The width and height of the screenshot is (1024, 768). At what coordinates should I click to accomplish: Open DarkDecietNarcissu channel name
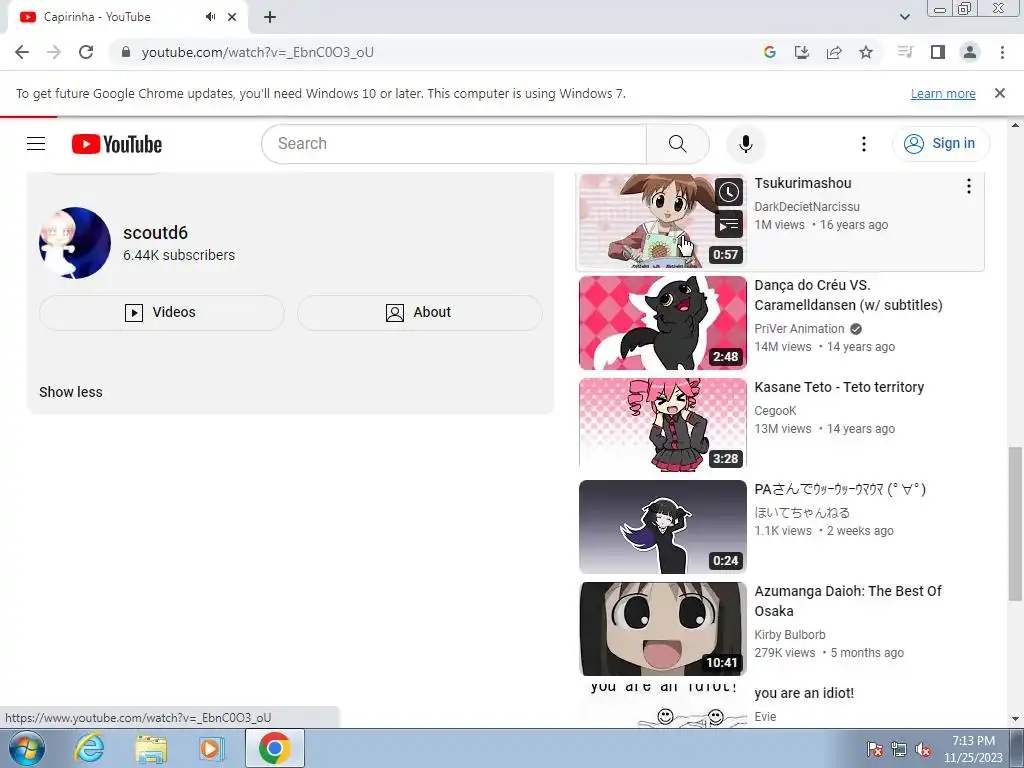click(x=807, y=206)
